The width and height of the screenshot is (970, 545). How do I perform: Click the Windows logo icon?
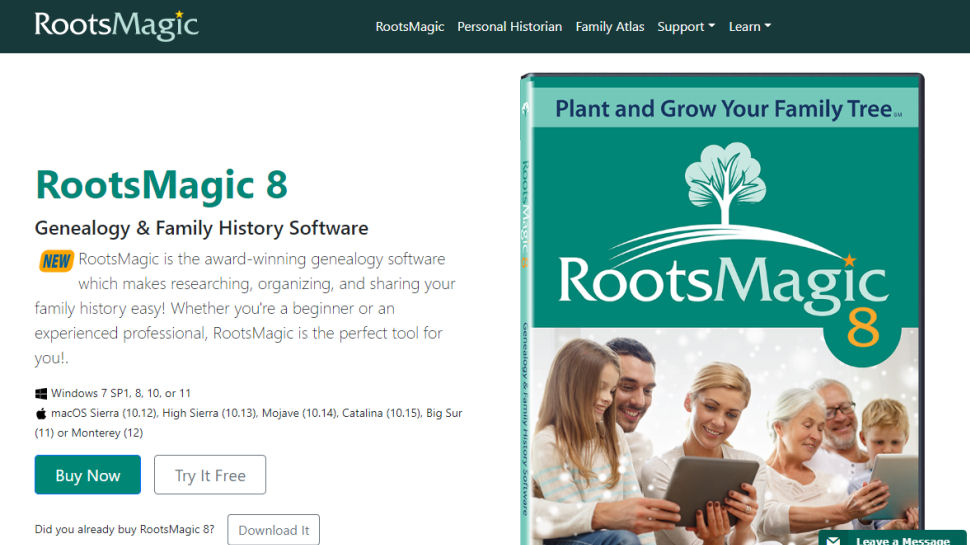click(x=41, y=393)
